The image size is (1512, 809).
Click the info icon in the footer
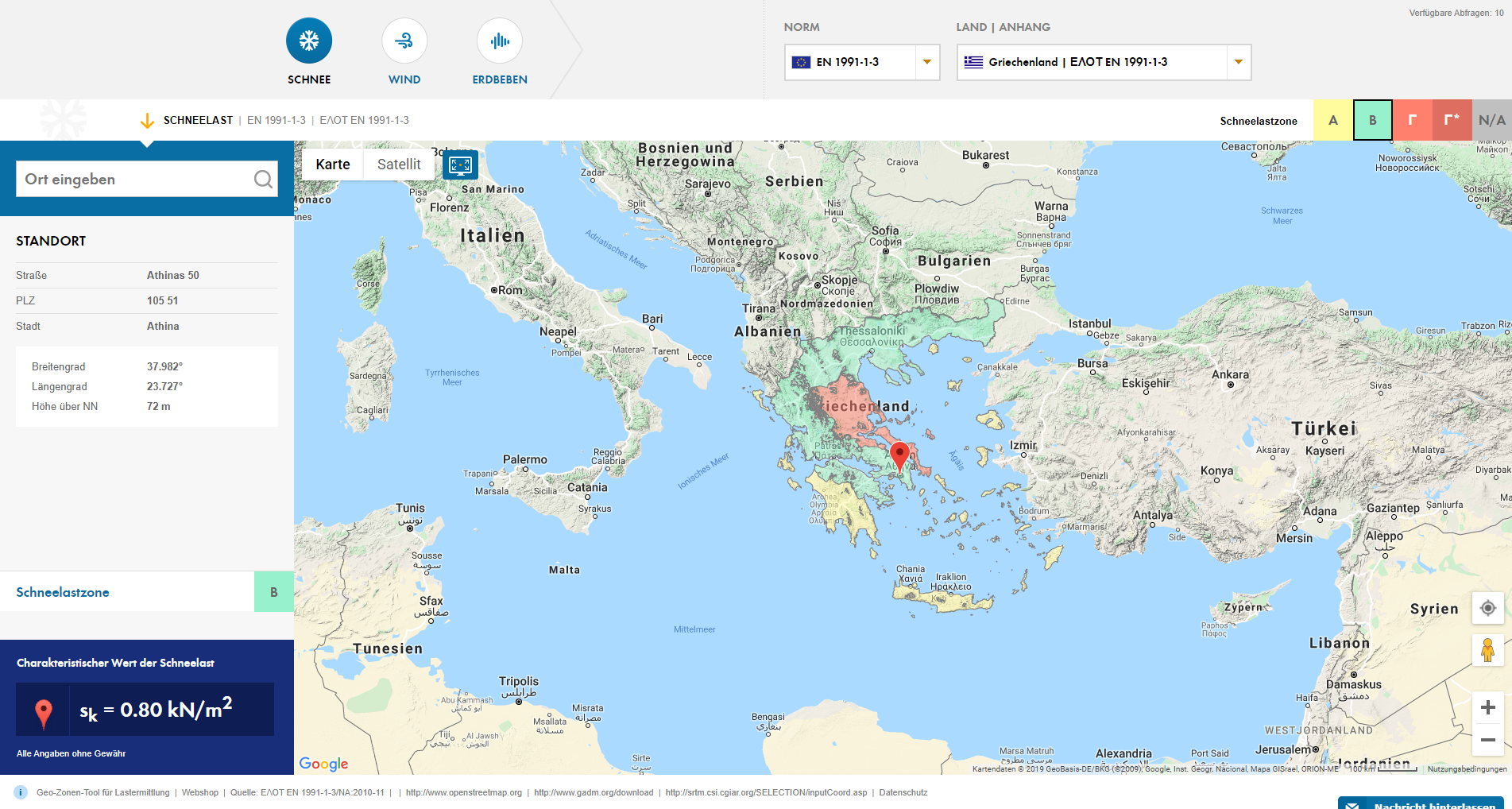point(19,792)
